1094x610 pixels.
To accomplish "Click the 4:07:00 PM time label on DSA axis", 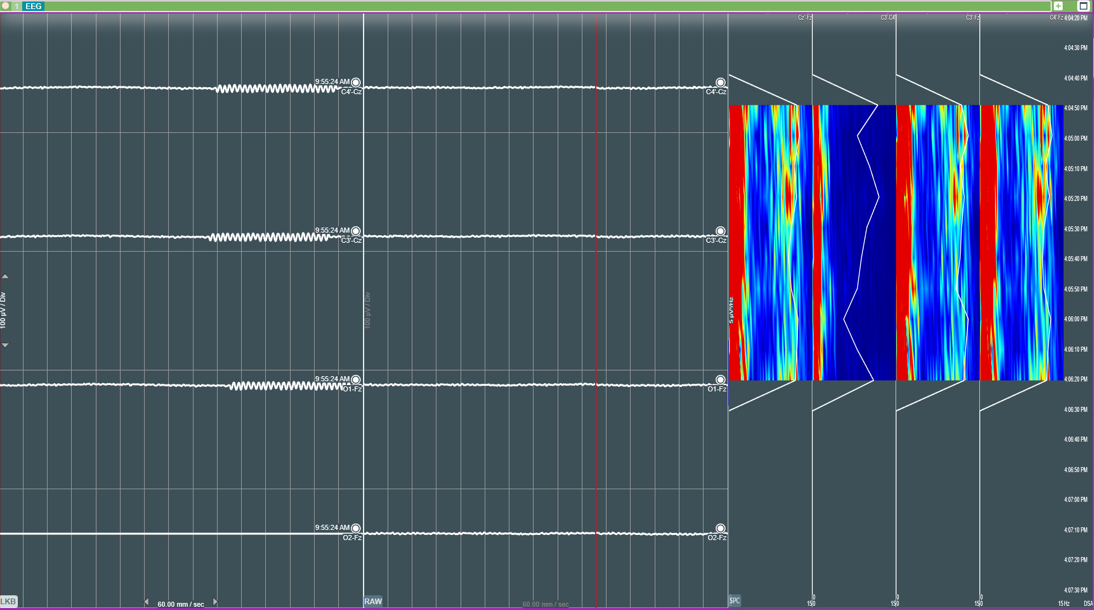I will point(1075,500).
